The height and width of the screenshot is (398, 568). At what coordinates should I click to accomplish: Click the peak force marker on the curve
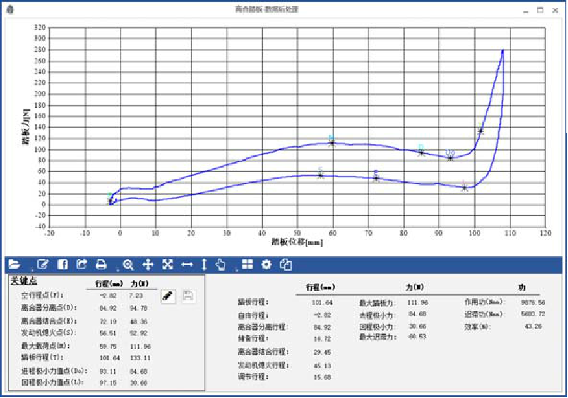[x=331, y=143]
